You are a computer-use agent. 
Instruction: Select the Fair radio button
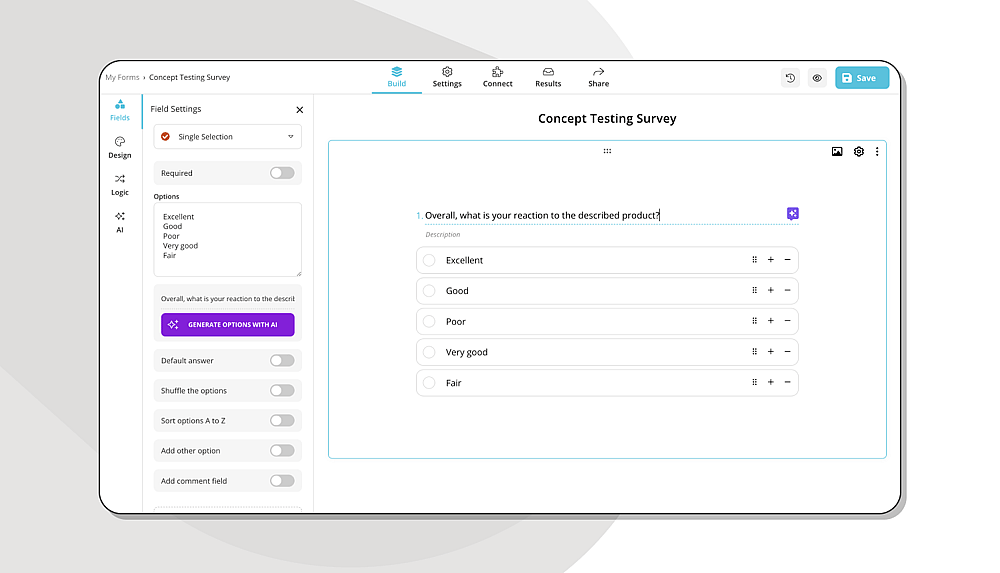point(429,383)
